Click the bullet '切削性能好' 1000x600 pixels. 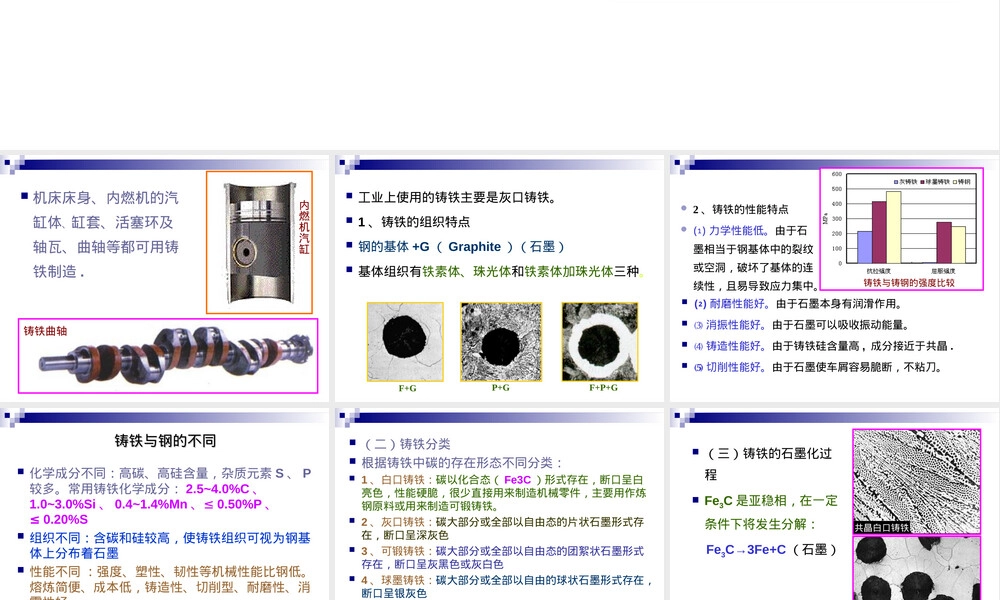click(x=735, y=367)
